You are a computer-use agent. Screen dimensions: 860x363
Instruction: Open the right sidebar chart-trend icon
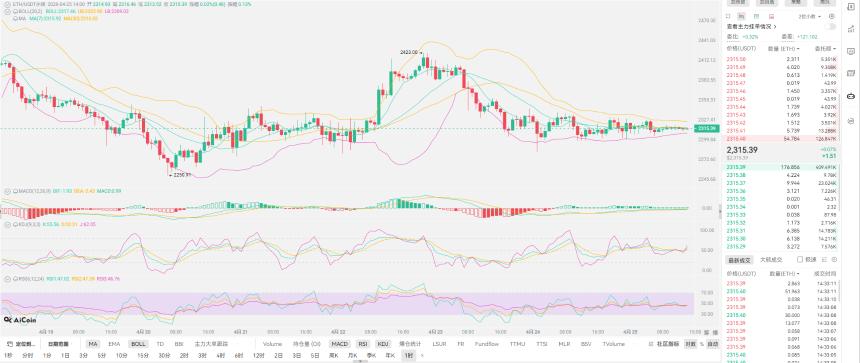[851, 29]
